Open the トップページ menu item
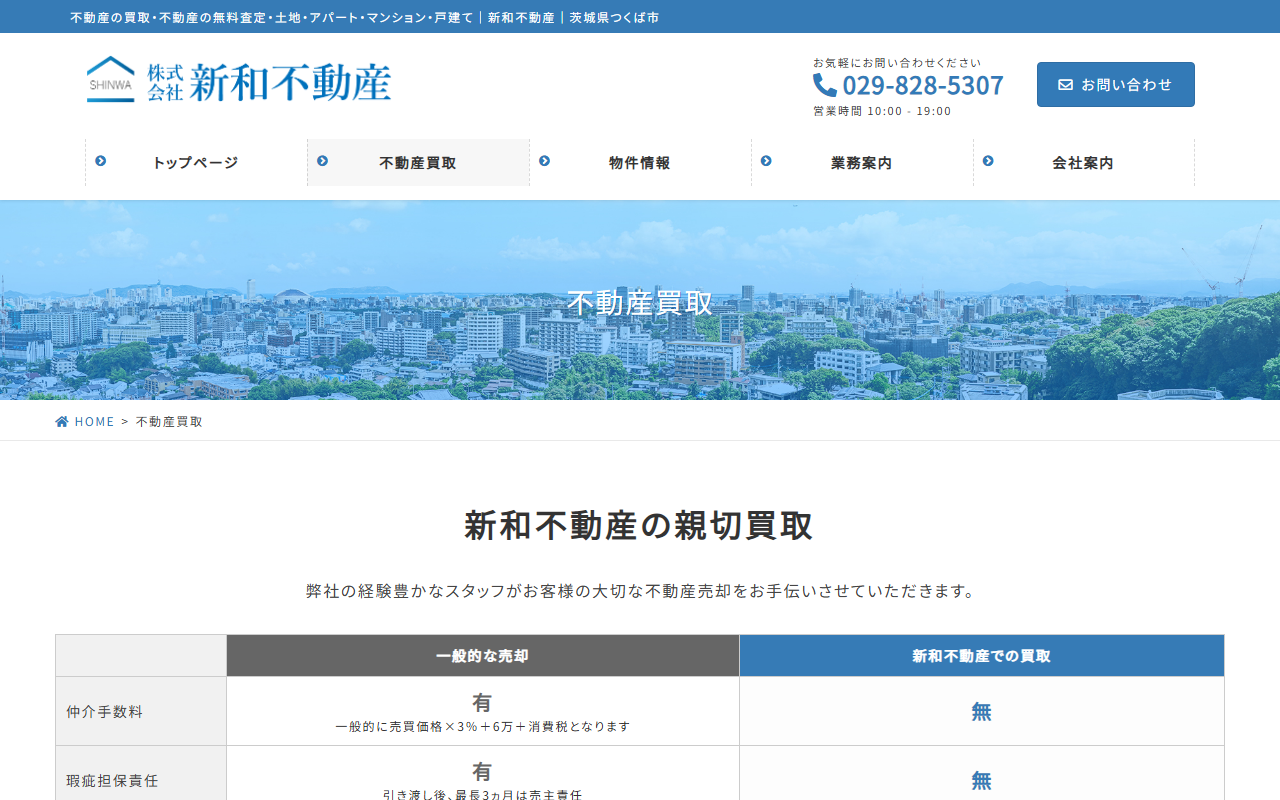Viewport: 1280px width, 800px height. point(196,163)
